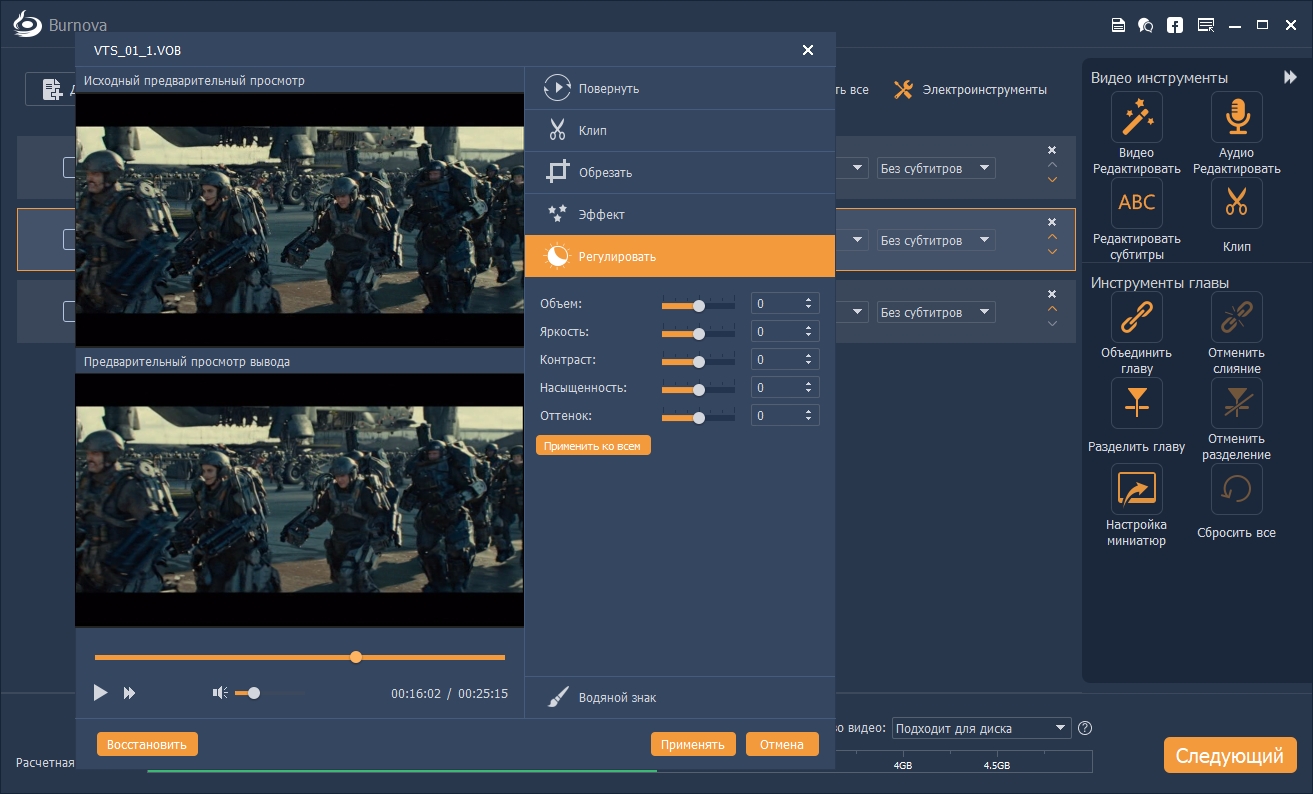This screenshot has height=794, width=1313.
Task: Click the add file icon behind the dialog
Action: [50, 90]
